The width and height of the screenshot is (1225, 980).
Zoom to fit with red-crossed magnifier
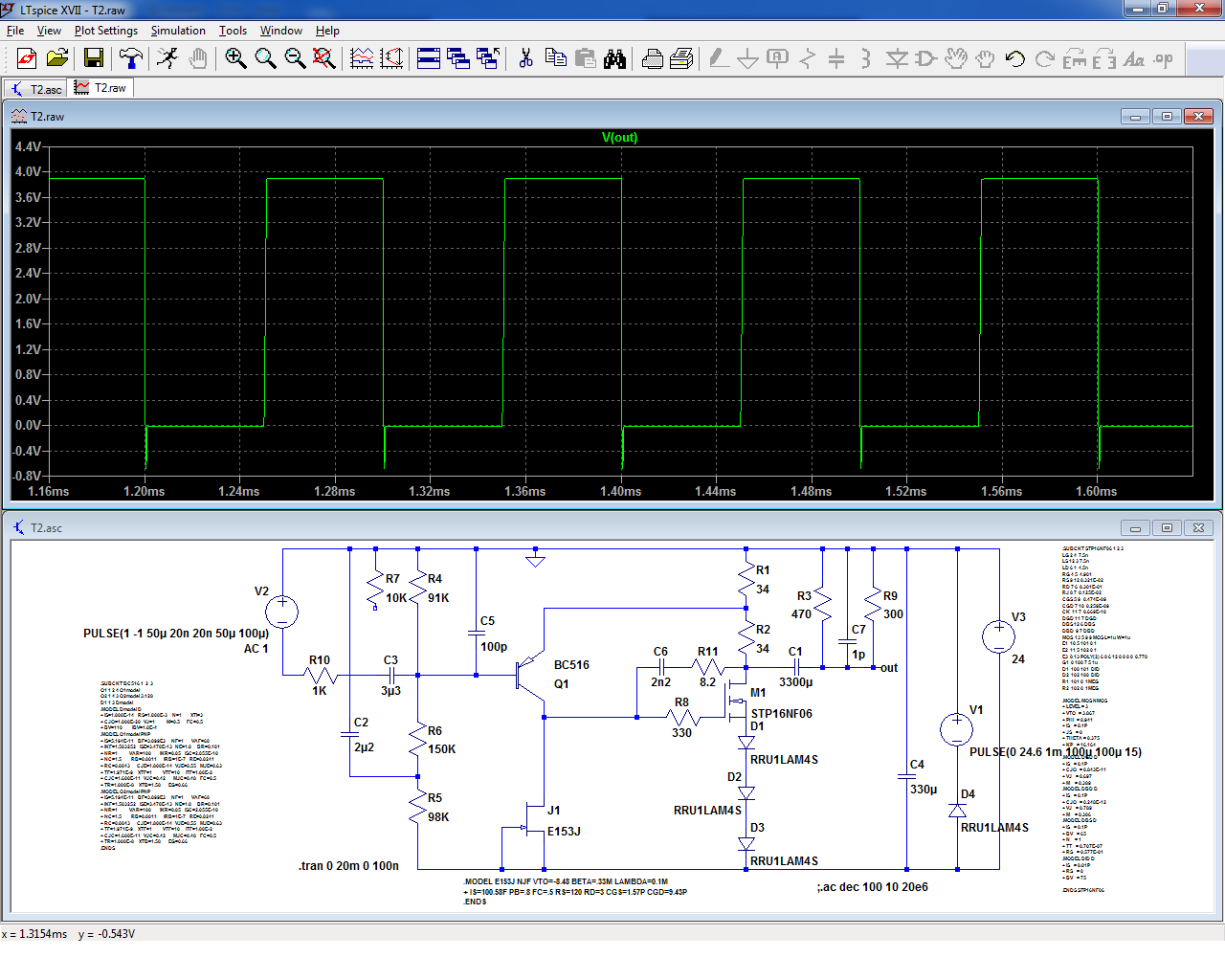click(x=324, y=59)
